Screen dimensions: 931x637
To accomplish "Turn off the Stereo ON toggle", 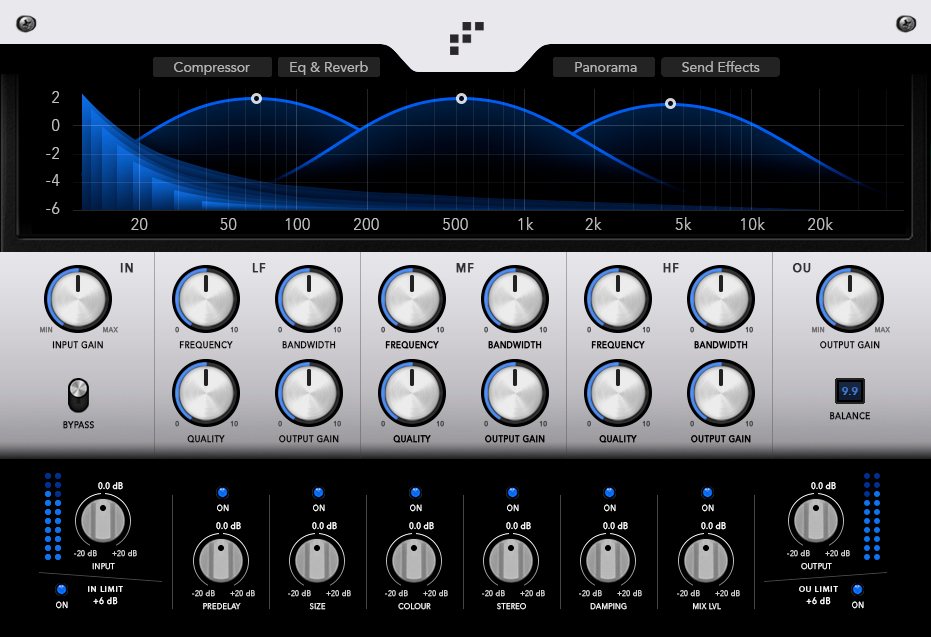I will [512, 492].
